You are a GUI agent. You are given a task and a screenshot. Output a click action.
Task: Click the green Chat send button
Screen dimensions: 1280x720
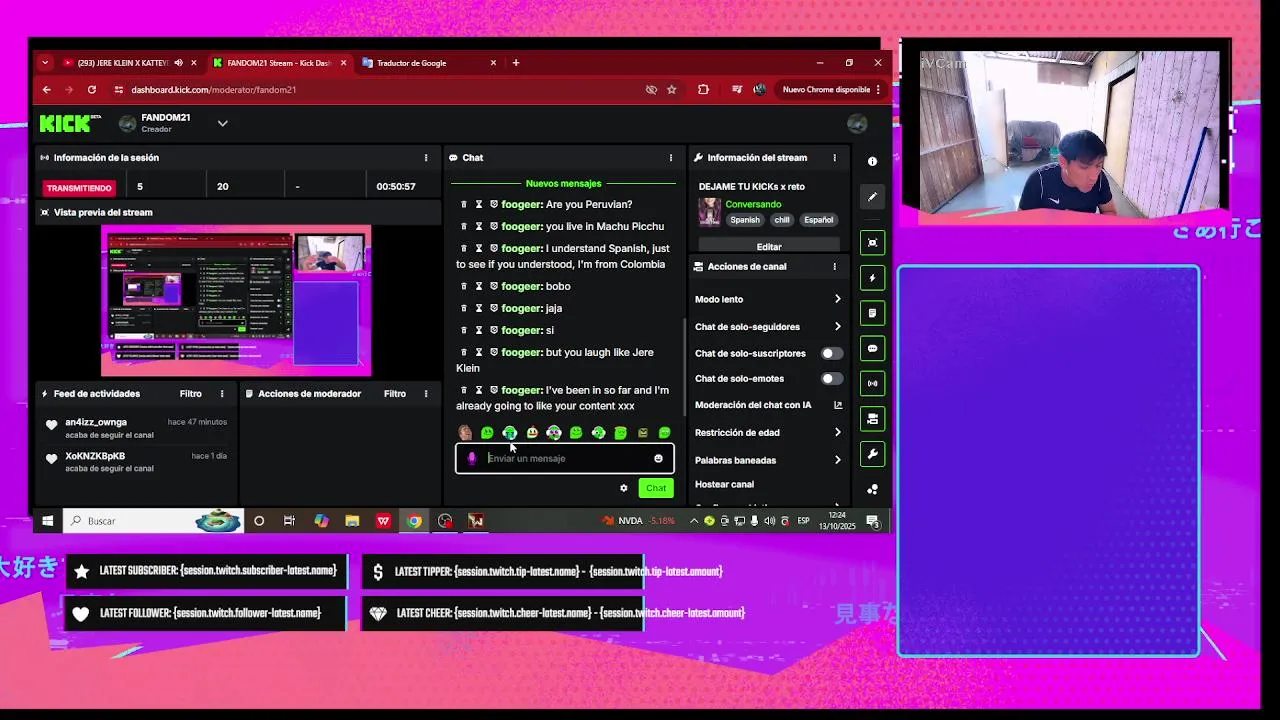[x=656, y=488]
